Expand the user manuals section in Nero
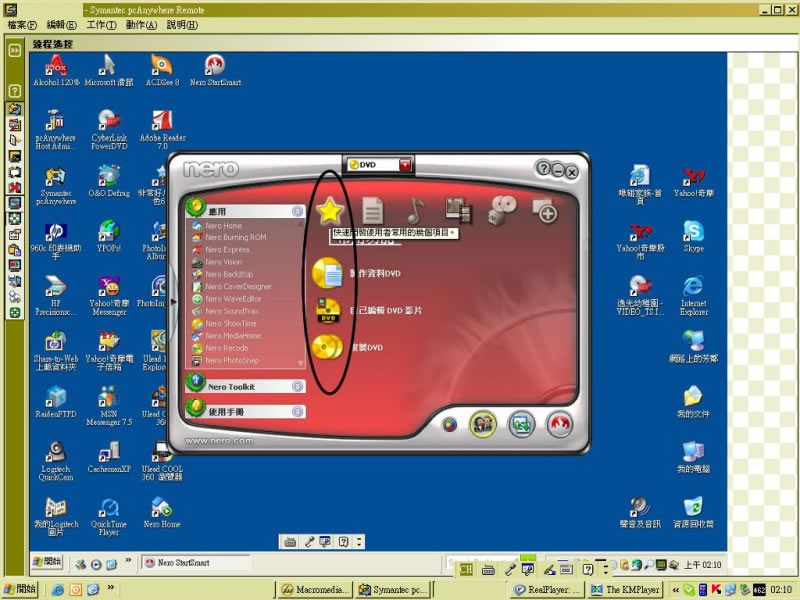The image size is (800, 600). click(298, 411)
